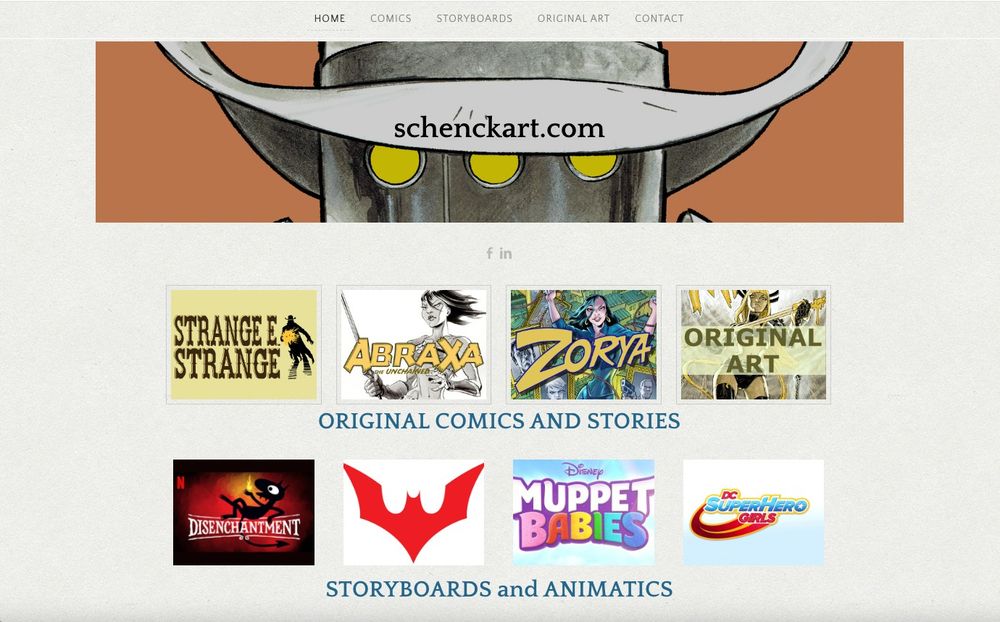
Task: Open the Contact page link
Action: pos(659,19)
